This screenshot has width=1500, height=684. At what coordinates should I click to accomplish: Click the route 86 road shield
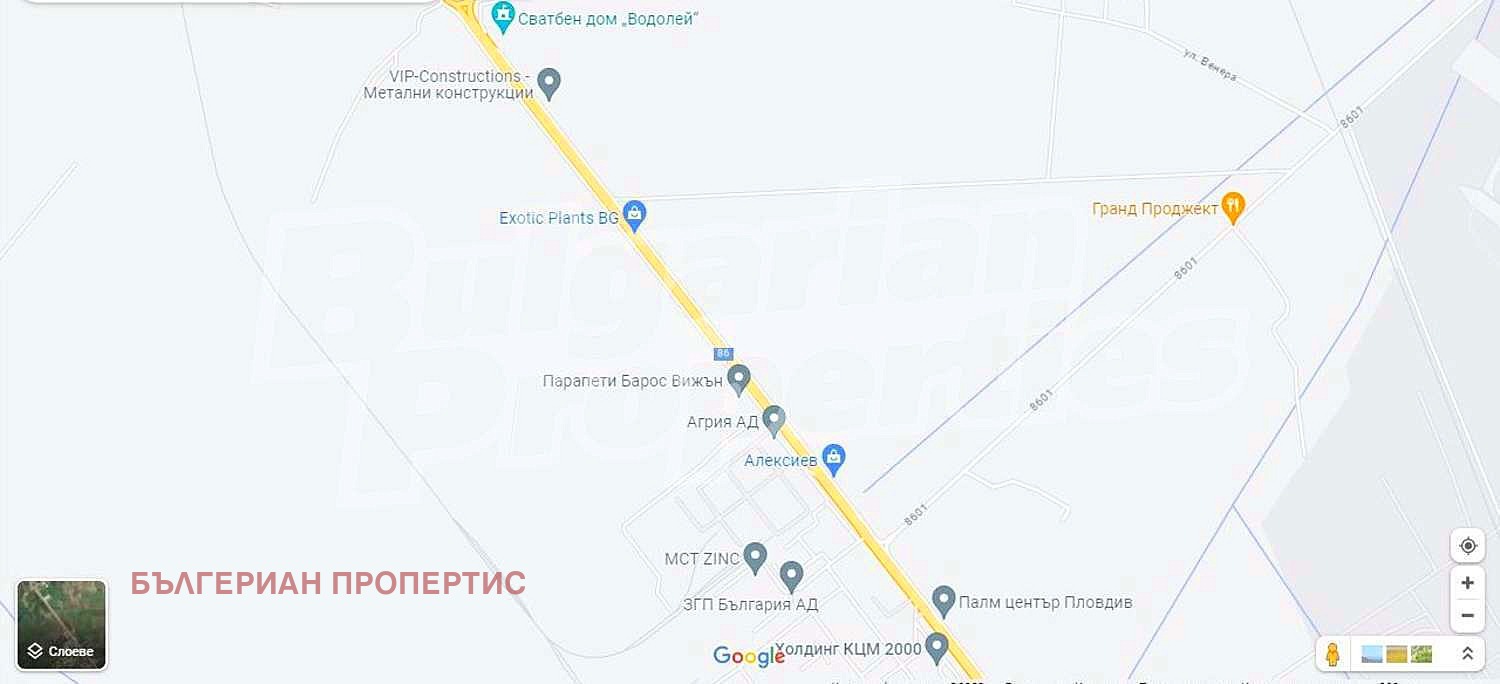(724, 353)
